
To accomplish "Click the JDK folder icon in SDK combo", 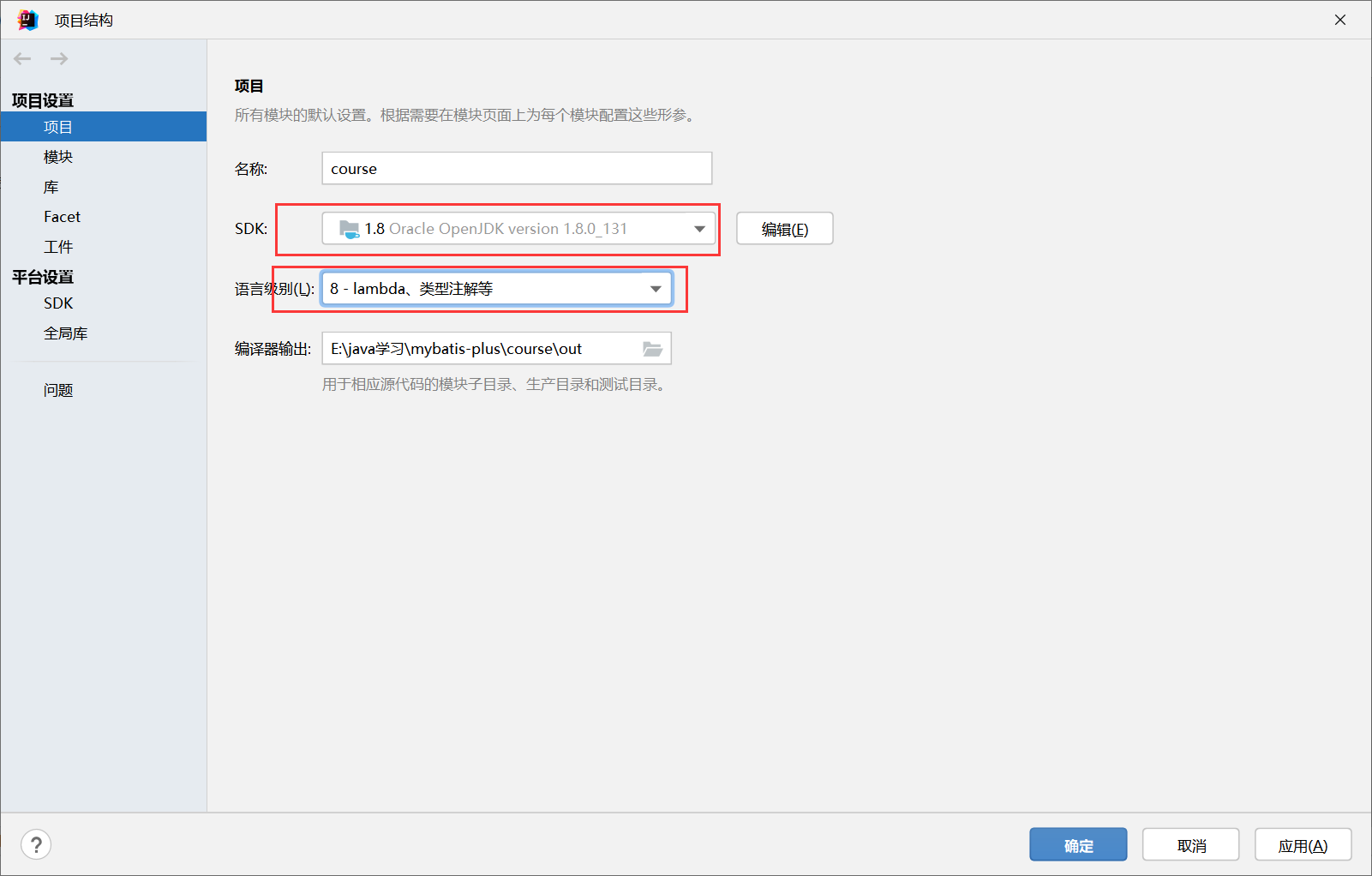I will [349, 229].
